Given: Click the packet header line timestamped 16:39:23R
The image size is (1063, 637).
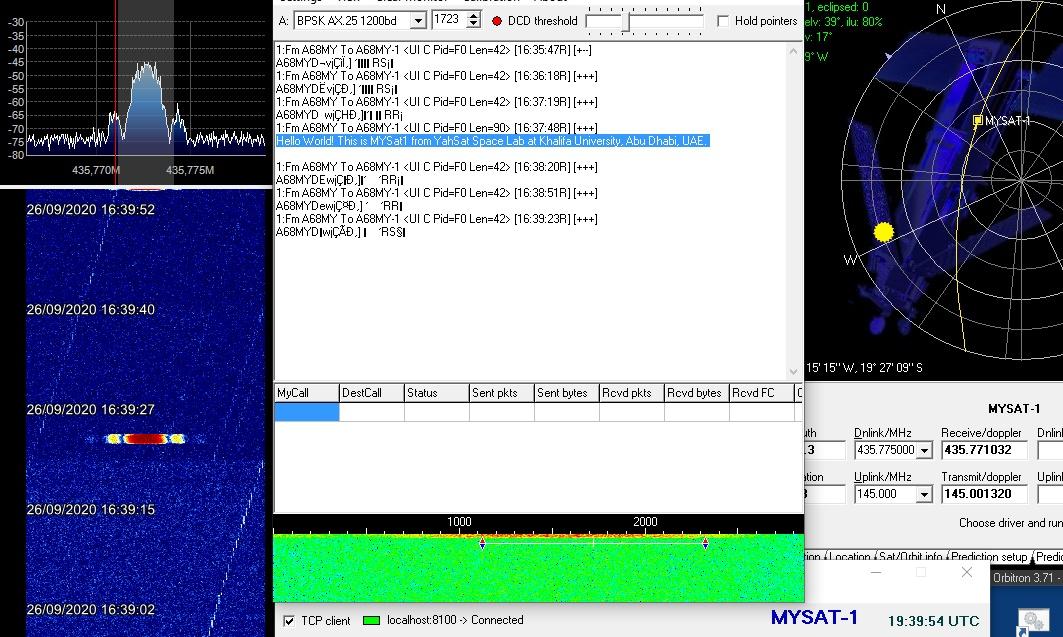Looking at the screenshot, I should pos(437,219).
